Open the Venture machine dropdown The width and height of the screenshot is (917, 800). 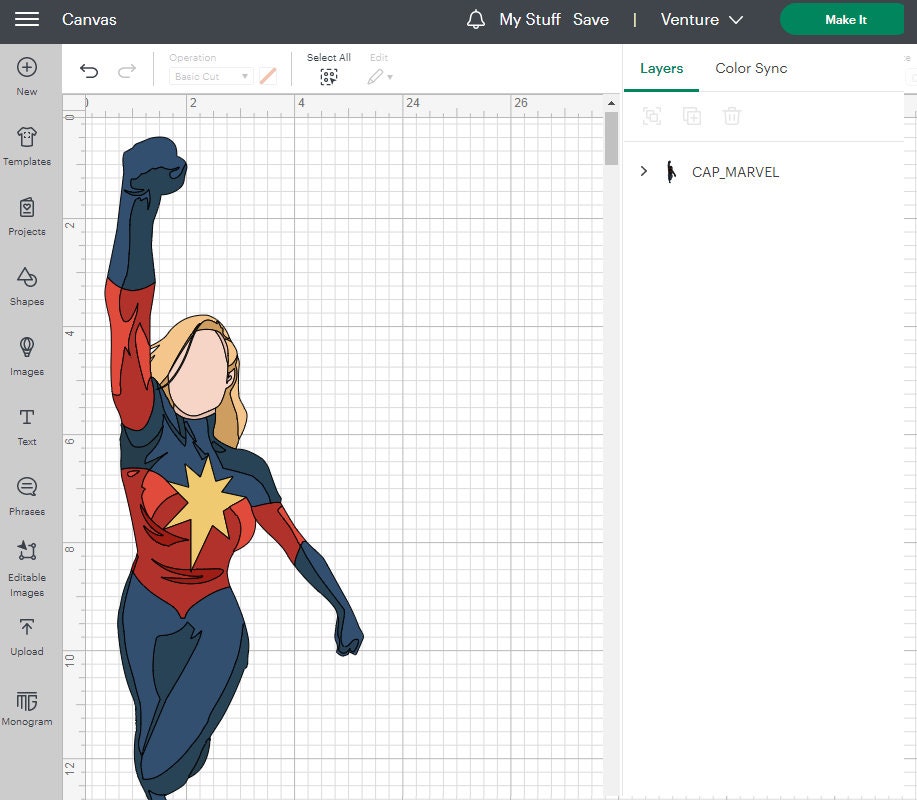(x=702, y=19)
